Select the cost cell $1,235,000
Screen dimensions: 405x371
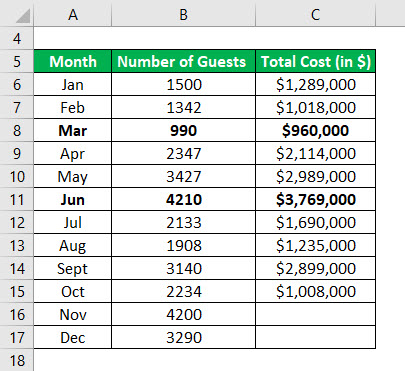[x=315, y=245]
